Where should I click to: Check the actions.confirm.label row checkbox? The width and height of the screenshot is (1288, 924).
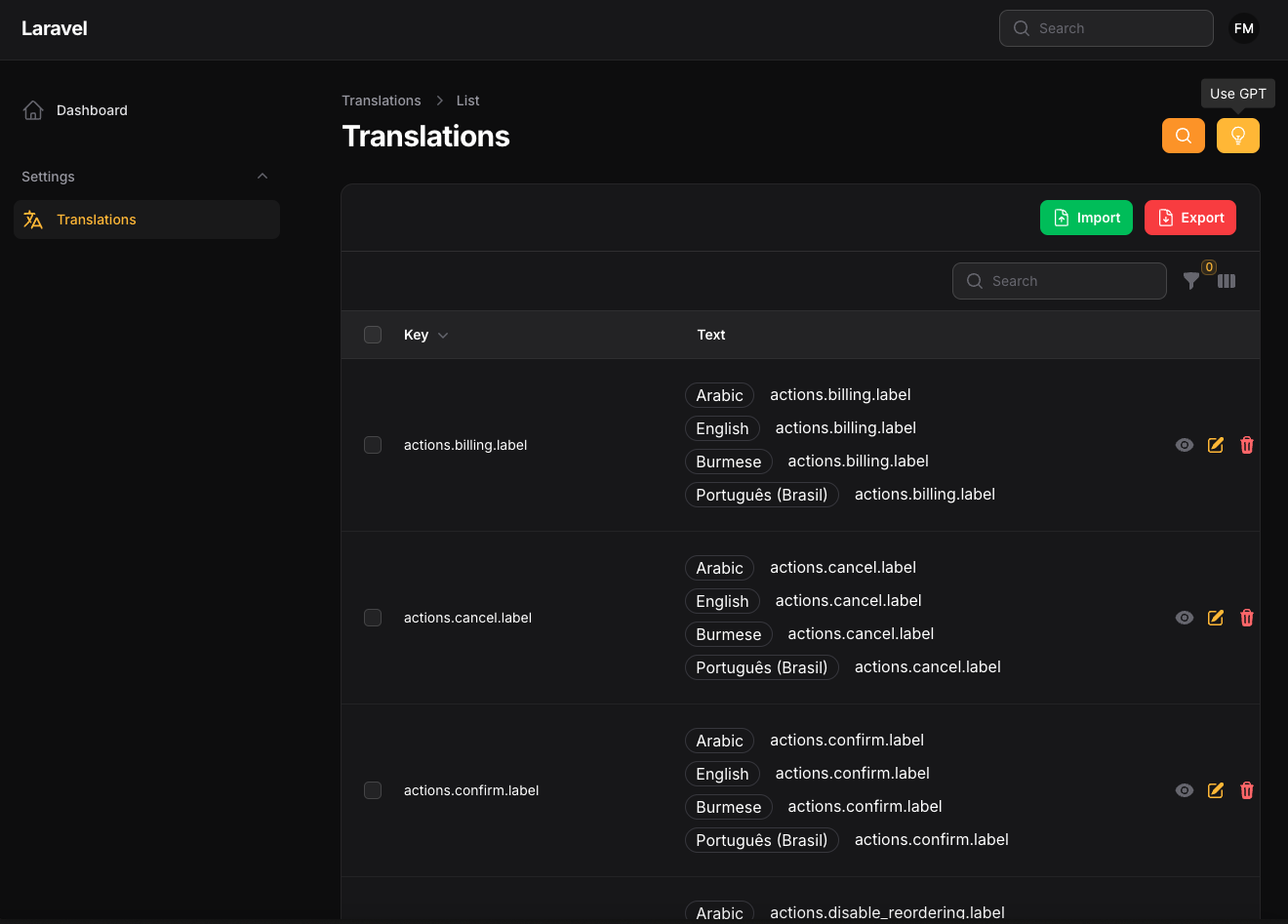373,790
